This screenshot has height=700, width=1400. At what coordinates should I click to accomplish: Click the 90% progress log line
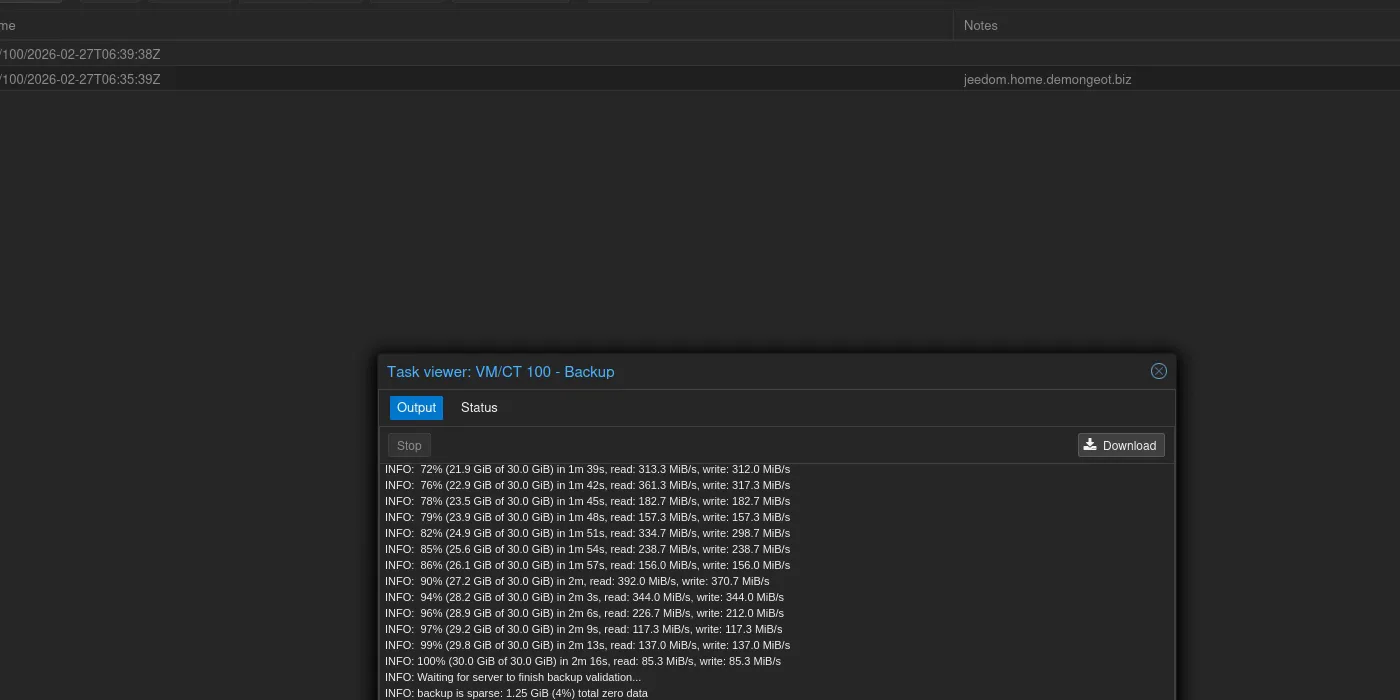[577, 581]
